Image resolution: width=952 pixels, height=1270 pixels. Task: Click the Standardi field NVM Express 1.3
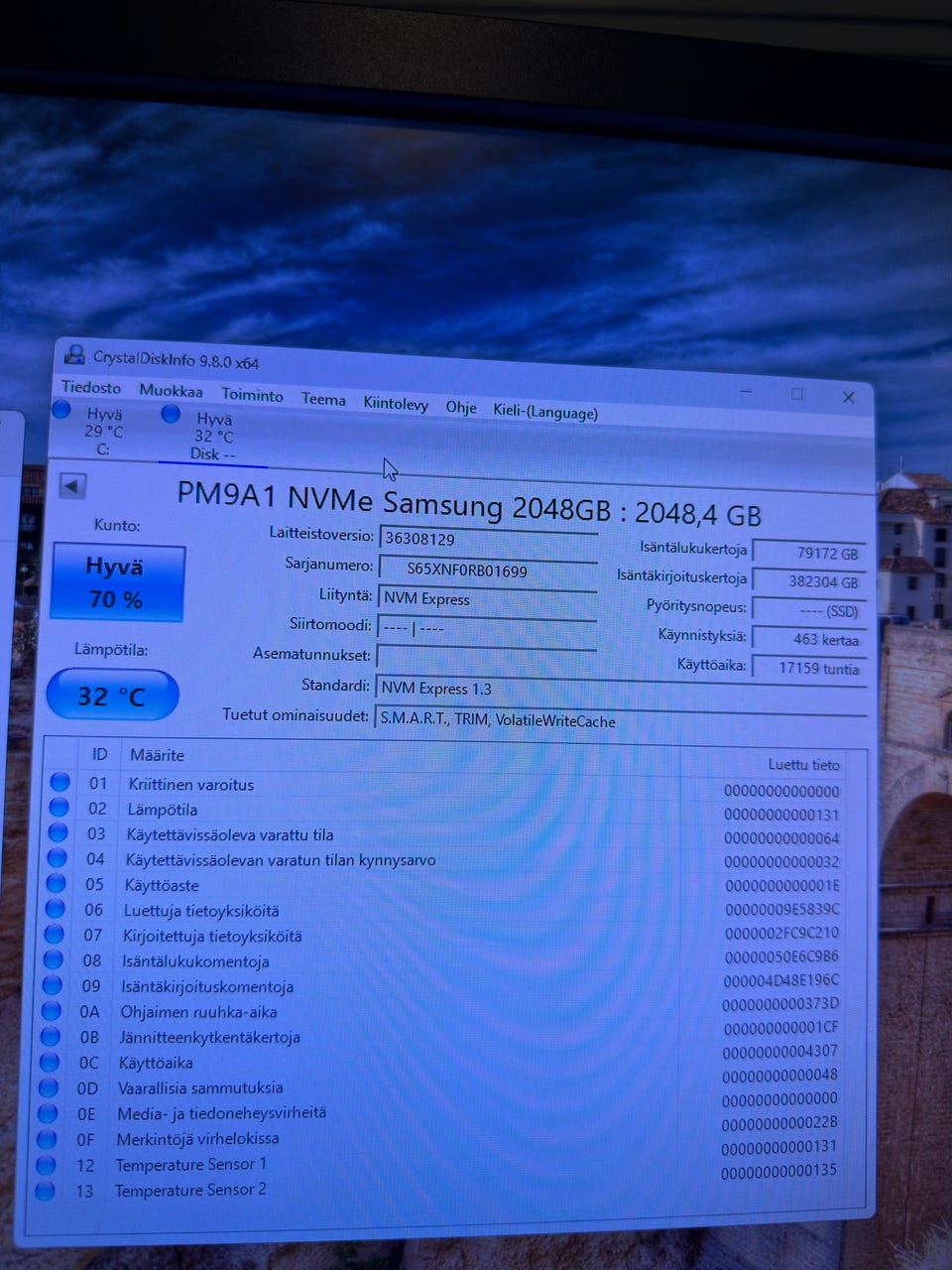621,692
